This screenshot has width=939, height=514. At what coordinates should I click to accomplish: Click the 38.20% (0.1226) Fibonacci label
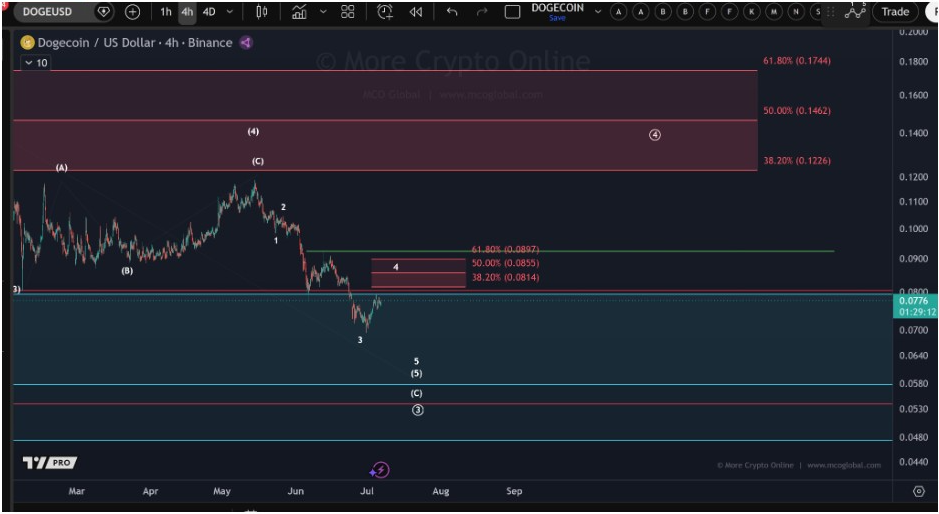point(796,161)
